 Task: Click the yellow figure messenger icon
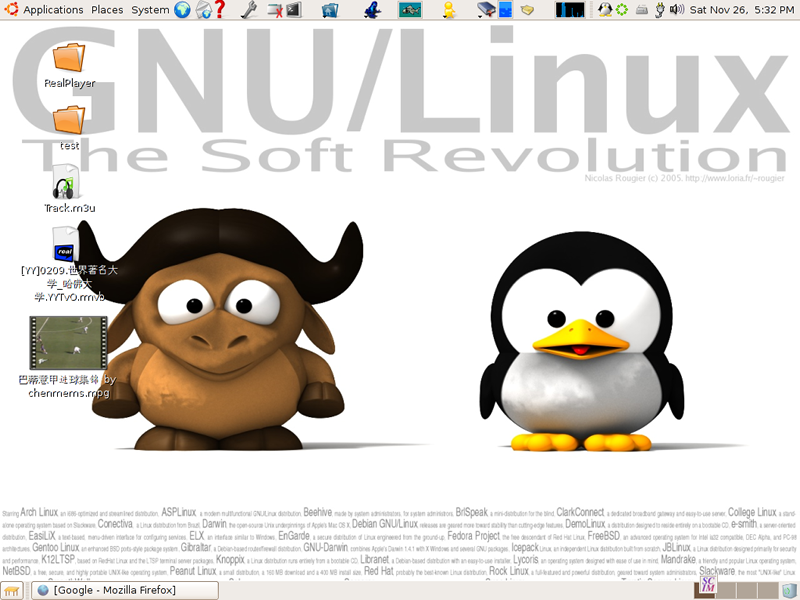[449, 10]
